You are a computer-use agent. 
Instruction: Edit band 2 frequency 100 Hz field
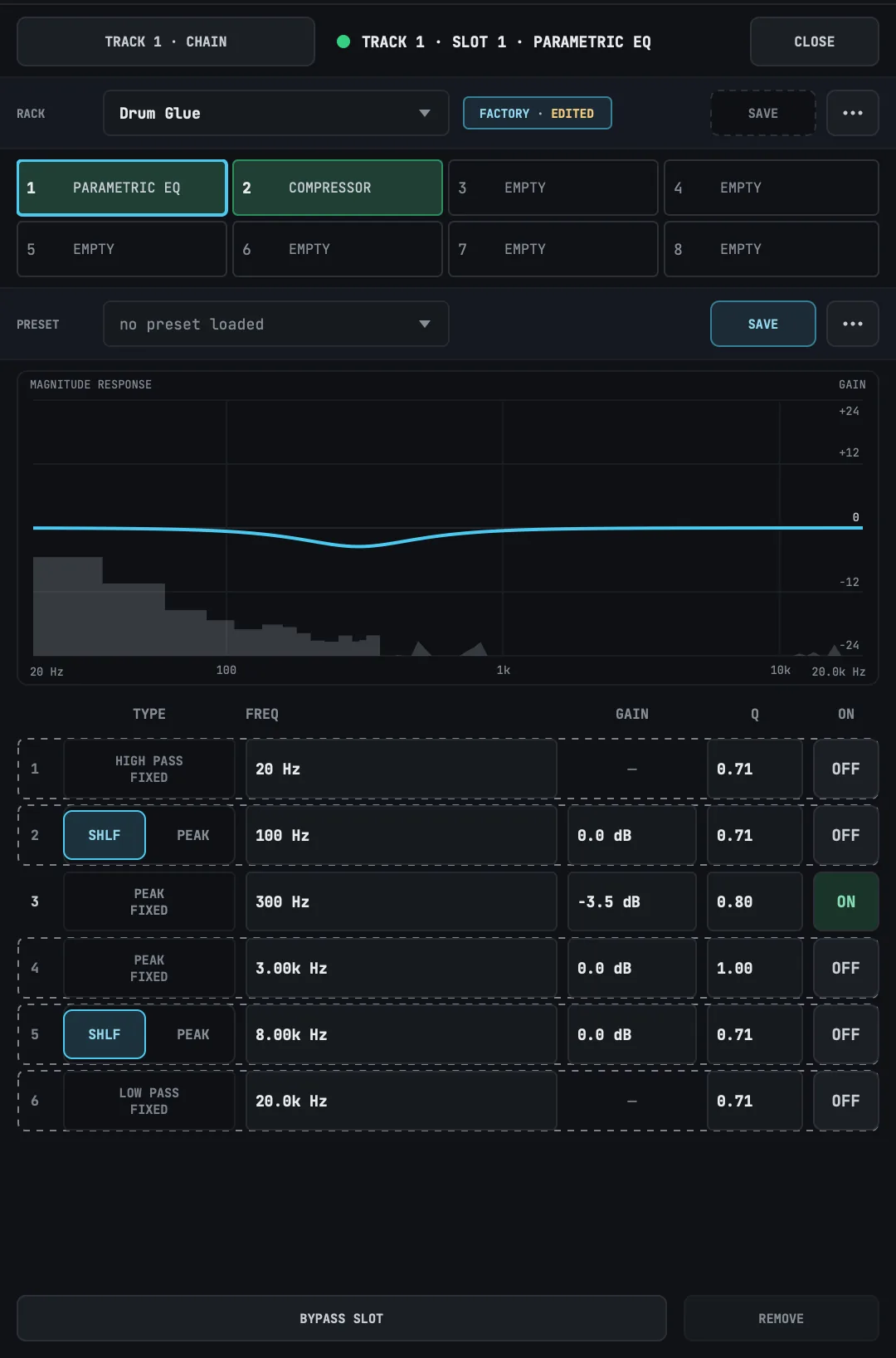[x=402, y=835]
